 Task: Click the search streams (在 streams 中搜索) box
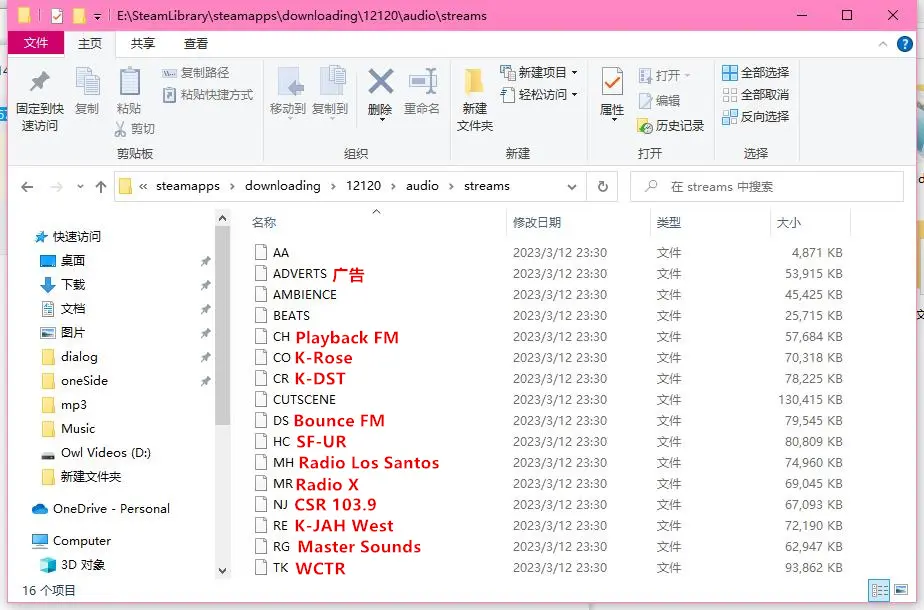point(767,187)
